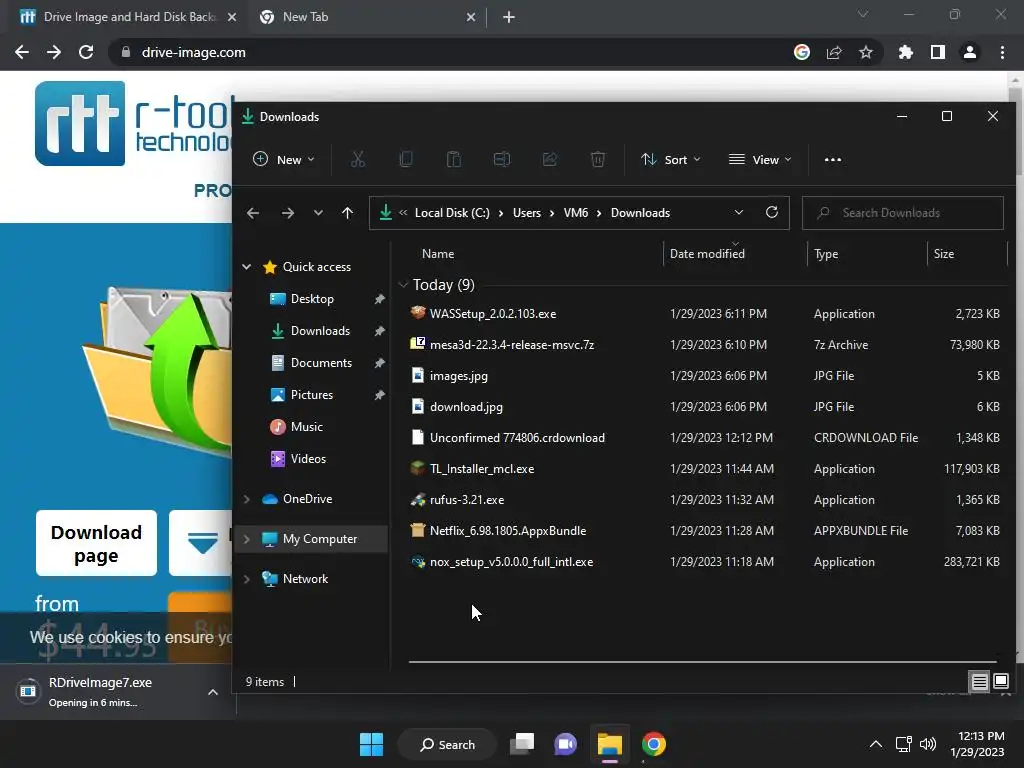This screenshot has width=1024, height=768.
Task: Click VM6 in the breadcrumb path
Action: click(576, 213)
